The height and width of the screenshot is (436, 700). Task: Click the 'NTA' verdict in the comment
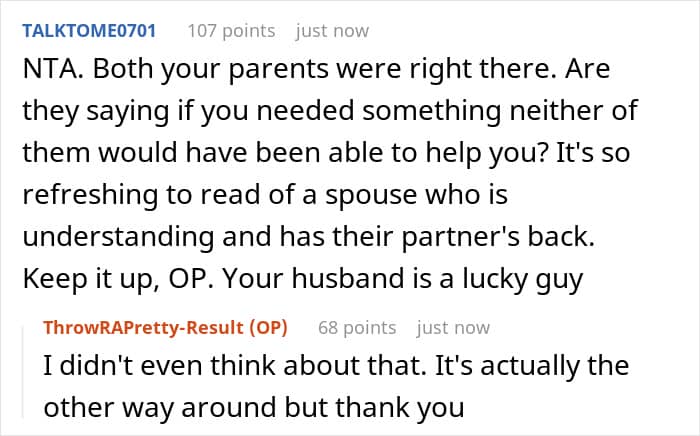pos(50,69)
